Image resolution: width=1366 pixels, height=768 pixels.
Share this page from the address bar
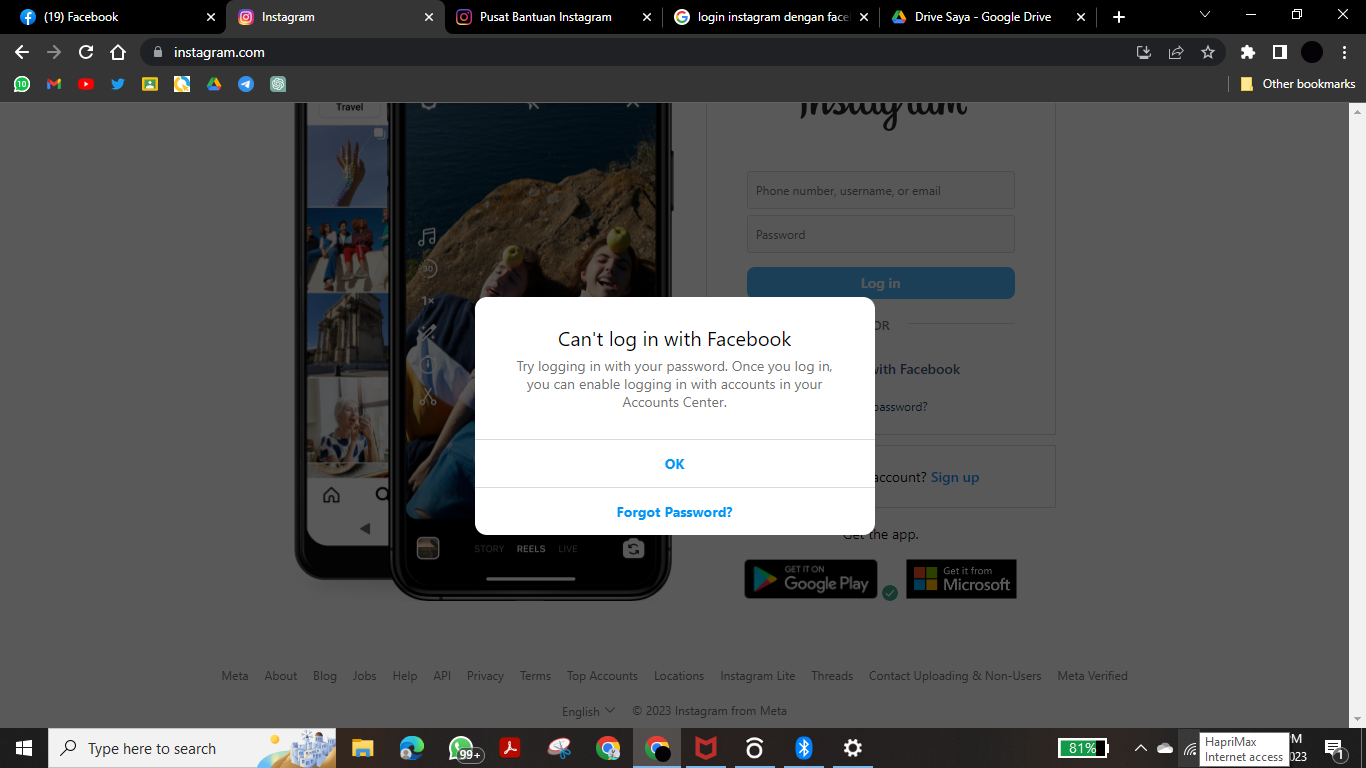(1176, 52)
